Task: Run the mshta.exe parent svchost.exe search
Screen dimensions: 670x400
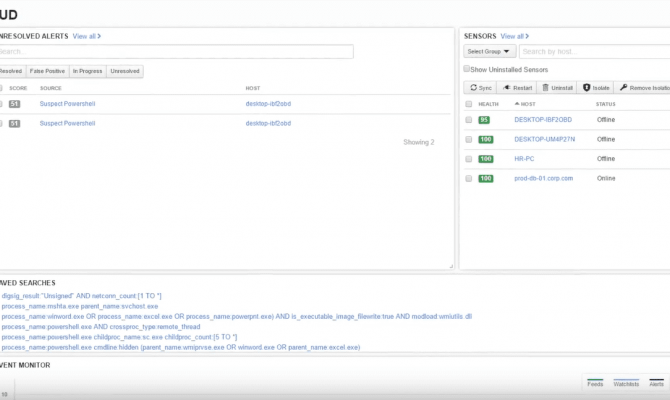Action: (80, 306)
